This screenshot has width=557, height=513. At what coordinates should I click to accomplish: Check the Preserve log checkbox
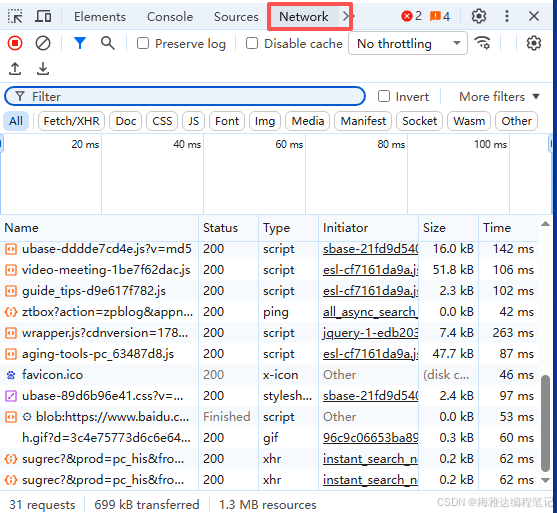[x=143, y=43]
